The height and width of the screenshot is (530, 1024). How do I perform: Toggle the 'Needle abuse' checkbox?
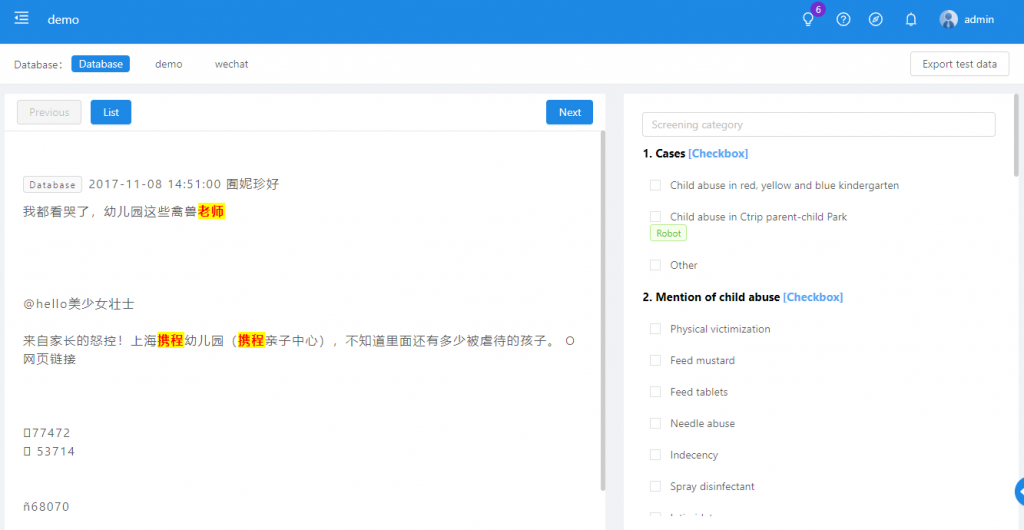(x=655, y=423)
